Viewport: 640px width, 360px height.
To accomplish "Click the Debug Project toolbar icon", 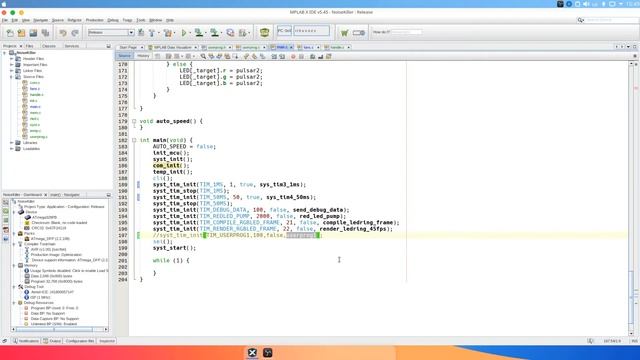I will 243,33.
